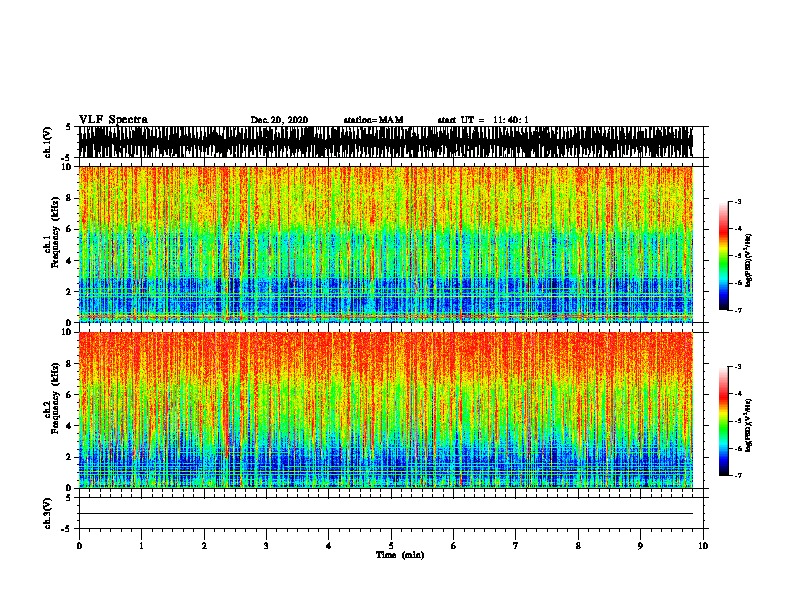Click the "station=MAM" label
This screenshot has width=792, height=612.
tap(373, 120)
